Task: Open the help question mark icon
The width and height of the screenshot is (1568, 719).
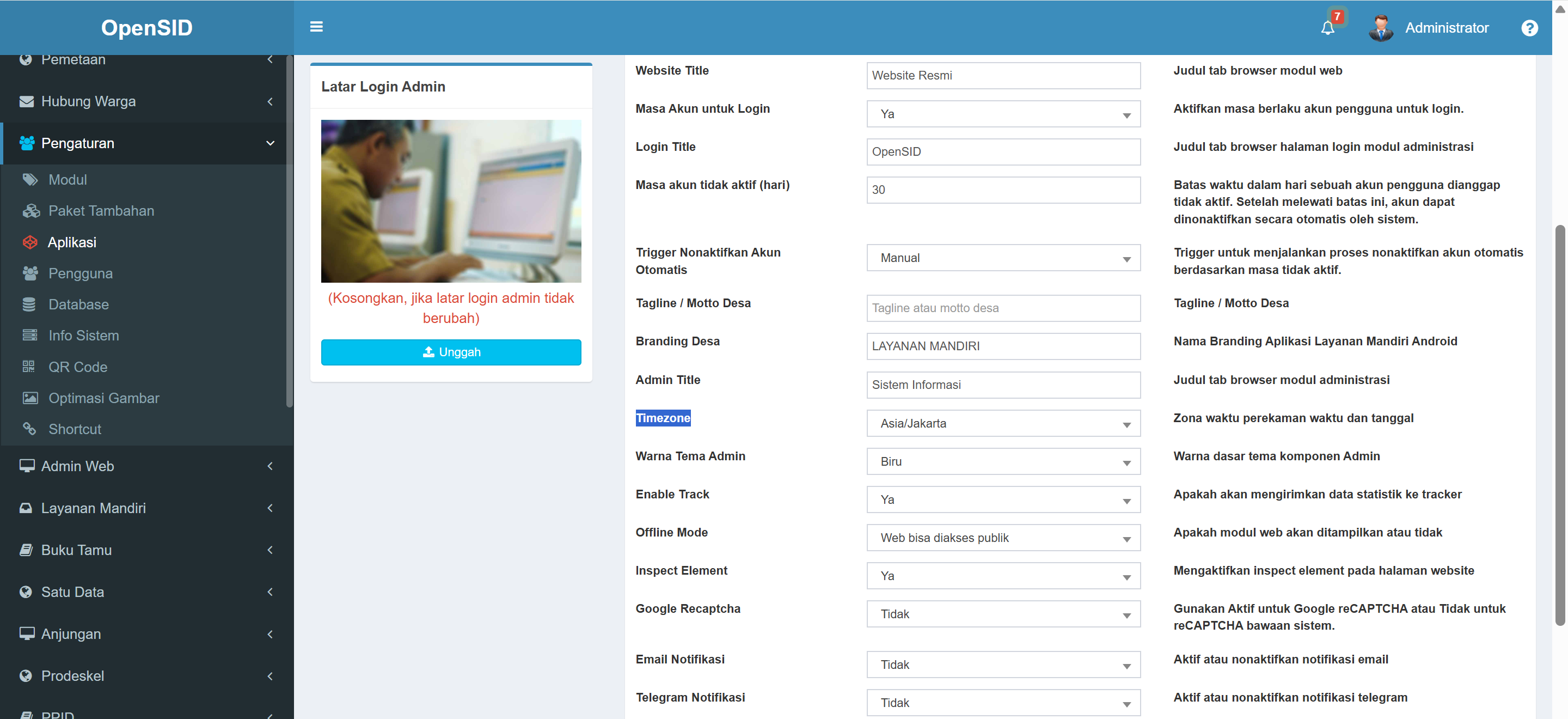Action: point(1529,28)
